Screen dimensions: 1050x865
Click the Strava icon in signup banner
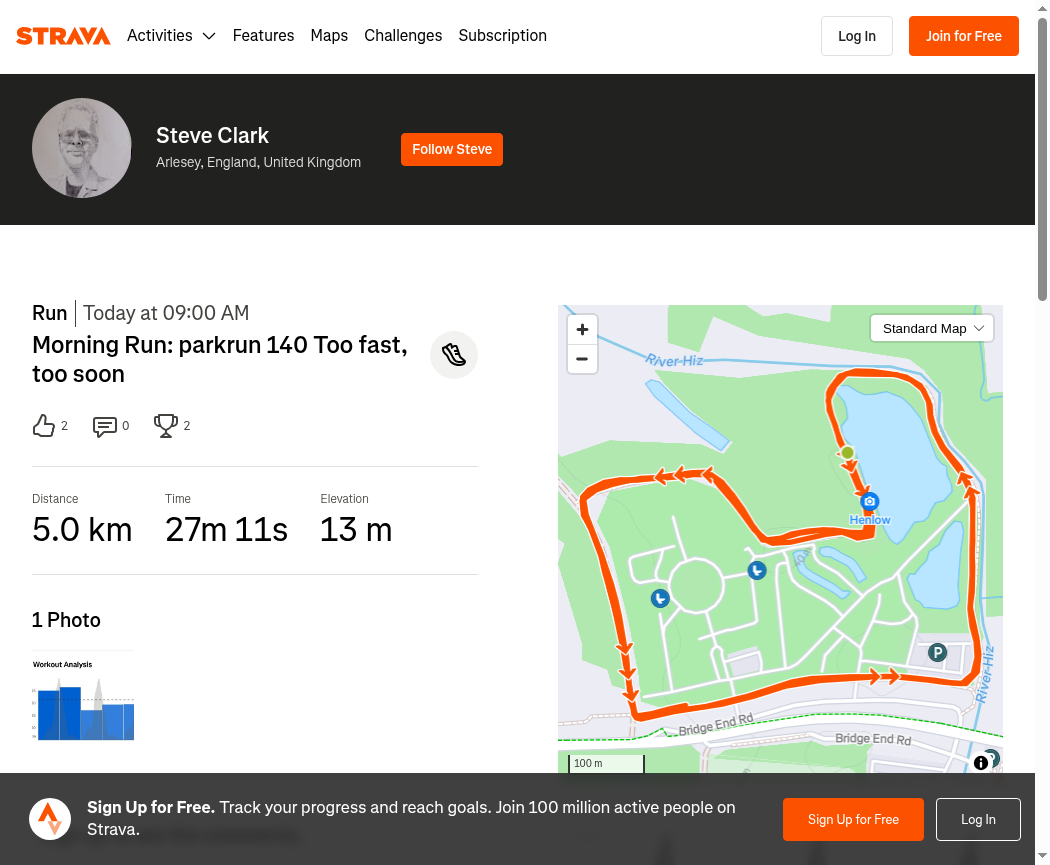pyautogui.click(x=50, y=819)
